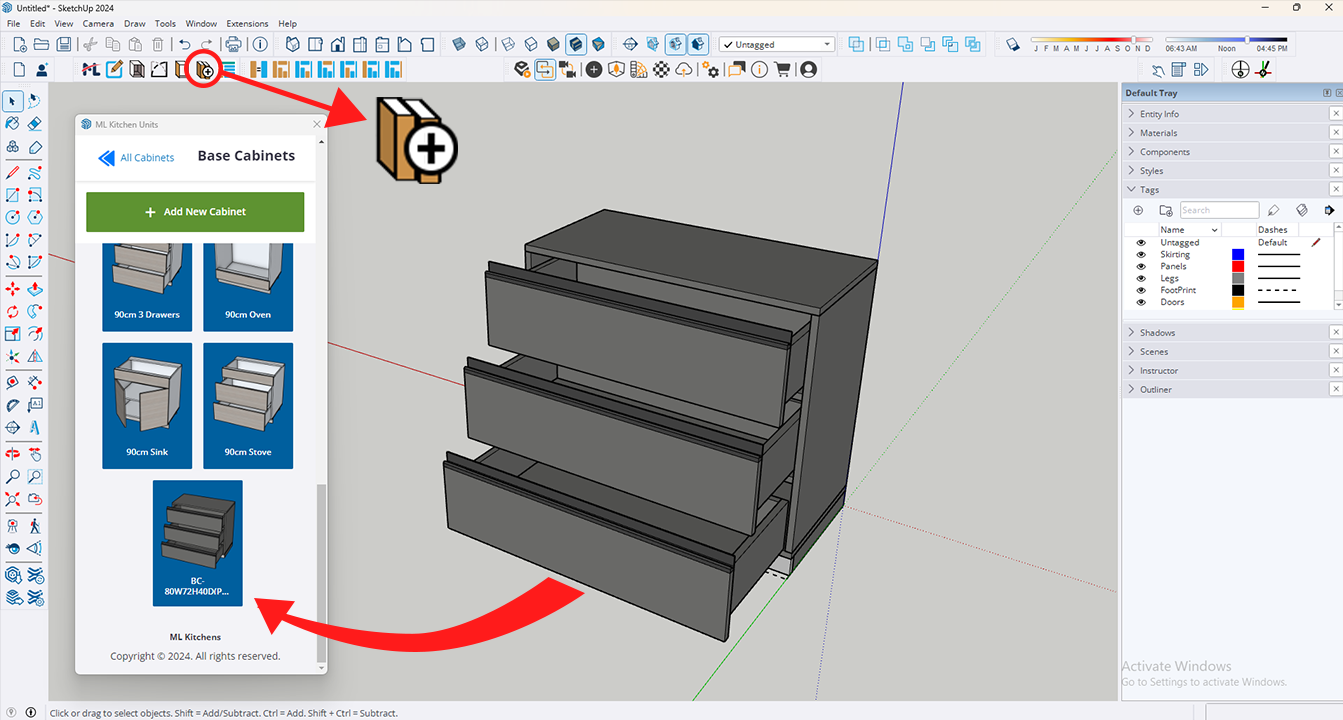Viewport: 1343px width, 720px height.
Task: Toggle visibility of the Panels tag
Action: tap(1141, 267)
